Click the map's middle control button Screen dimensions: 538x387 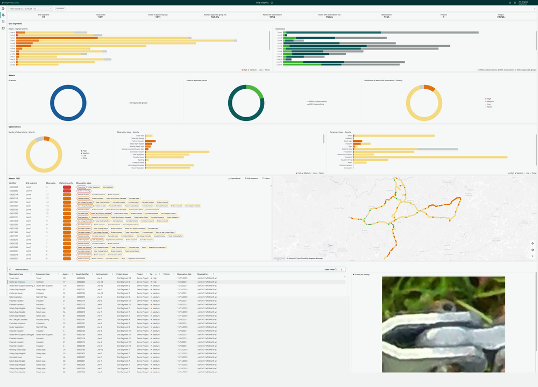(533, 250)
